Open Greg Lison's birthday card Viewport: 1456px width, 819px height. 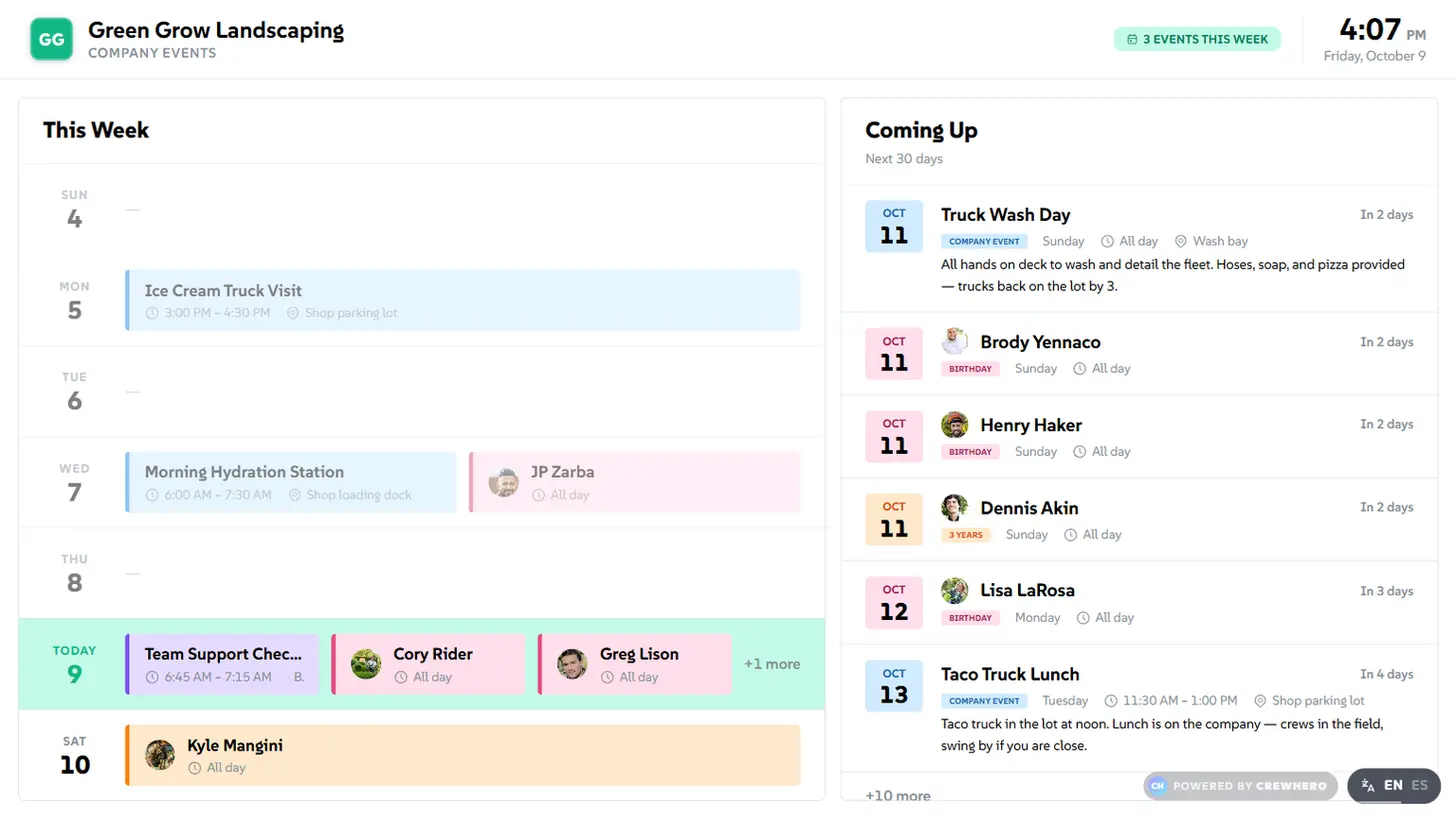click(635, 664)
